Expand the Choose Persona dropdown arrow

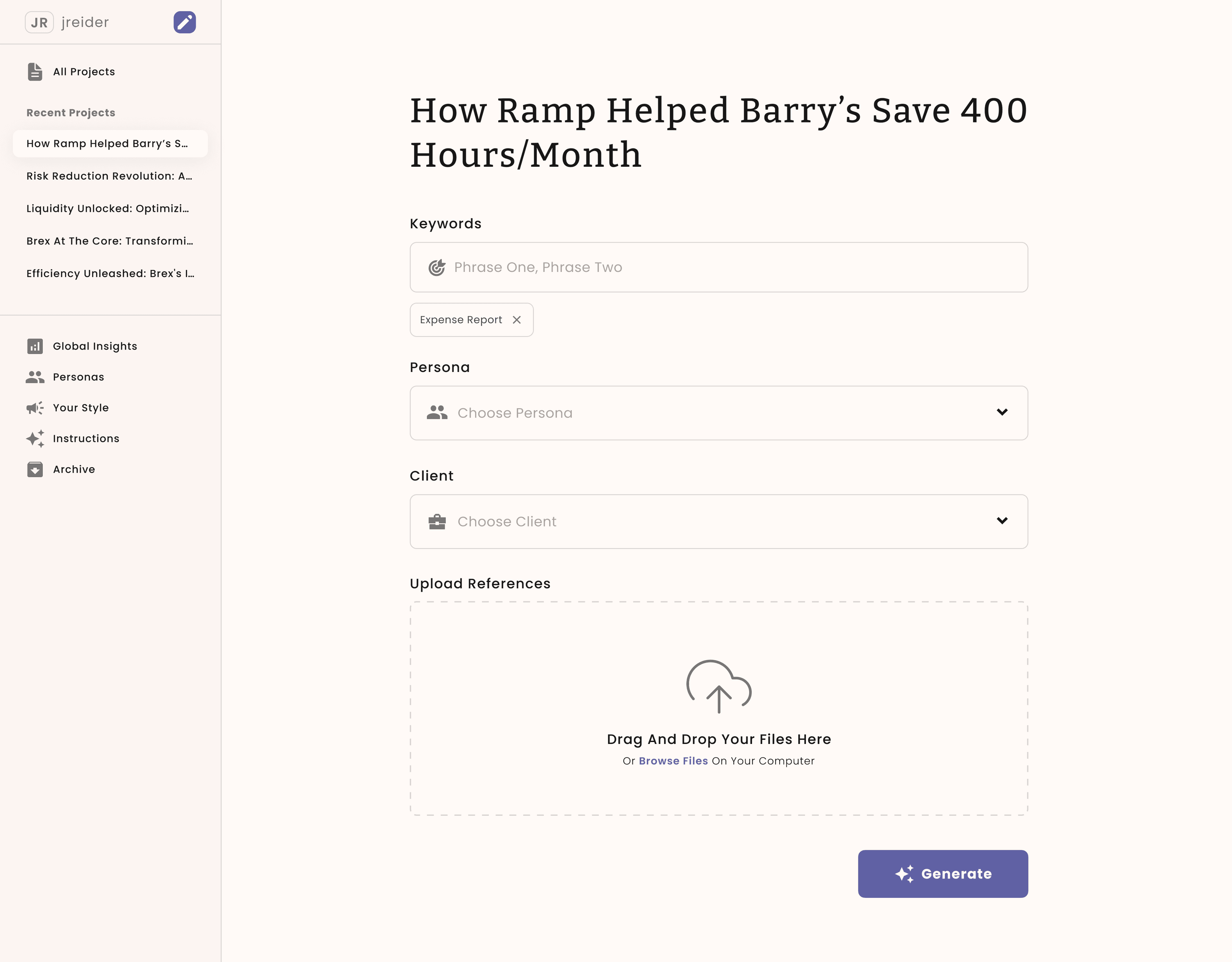click(1002, 412)
